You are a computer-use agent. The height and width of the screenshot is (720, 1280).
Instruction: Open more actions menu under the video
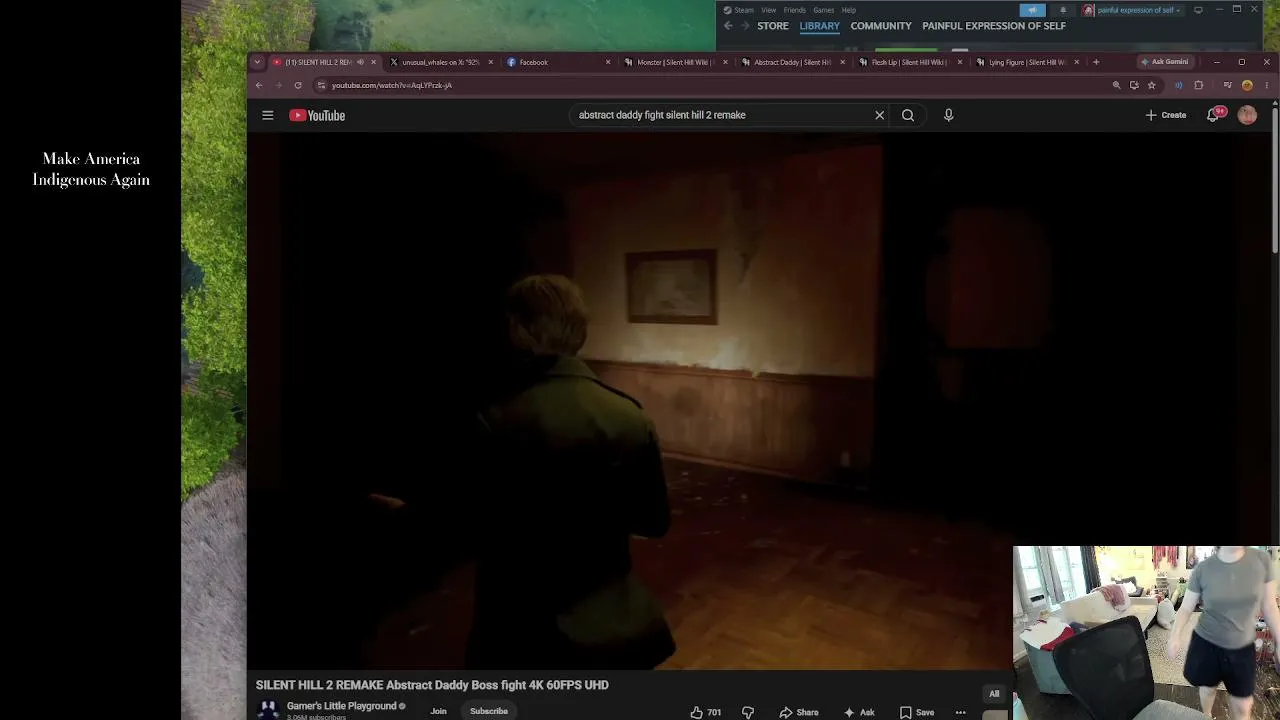coord(960,712)
